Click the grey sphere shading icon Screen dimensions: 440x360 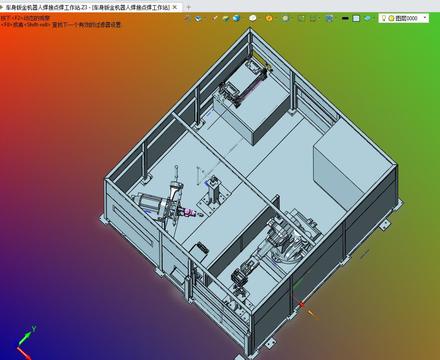coord(285,19)
